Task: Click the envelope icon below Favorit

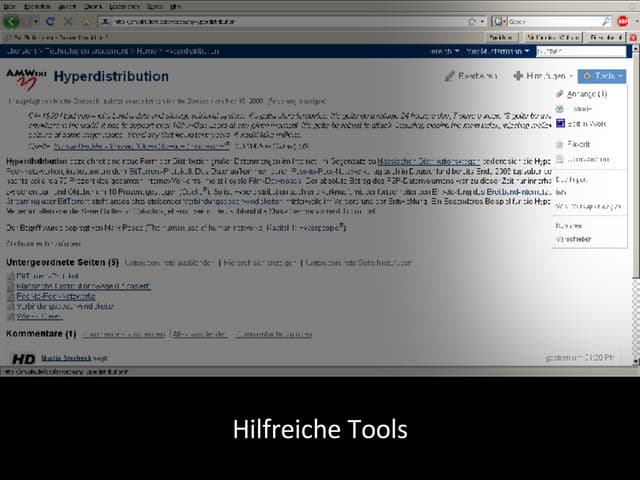Action: (x=560, y=159)
